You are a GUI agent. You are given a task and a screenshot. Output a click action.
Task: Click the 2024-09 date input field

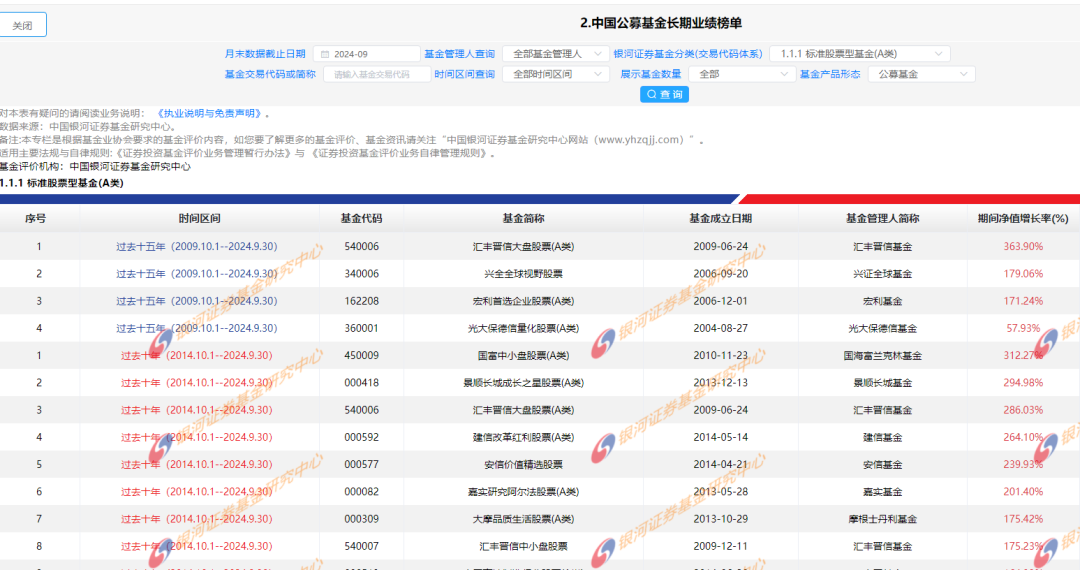[x=366, y=54]
